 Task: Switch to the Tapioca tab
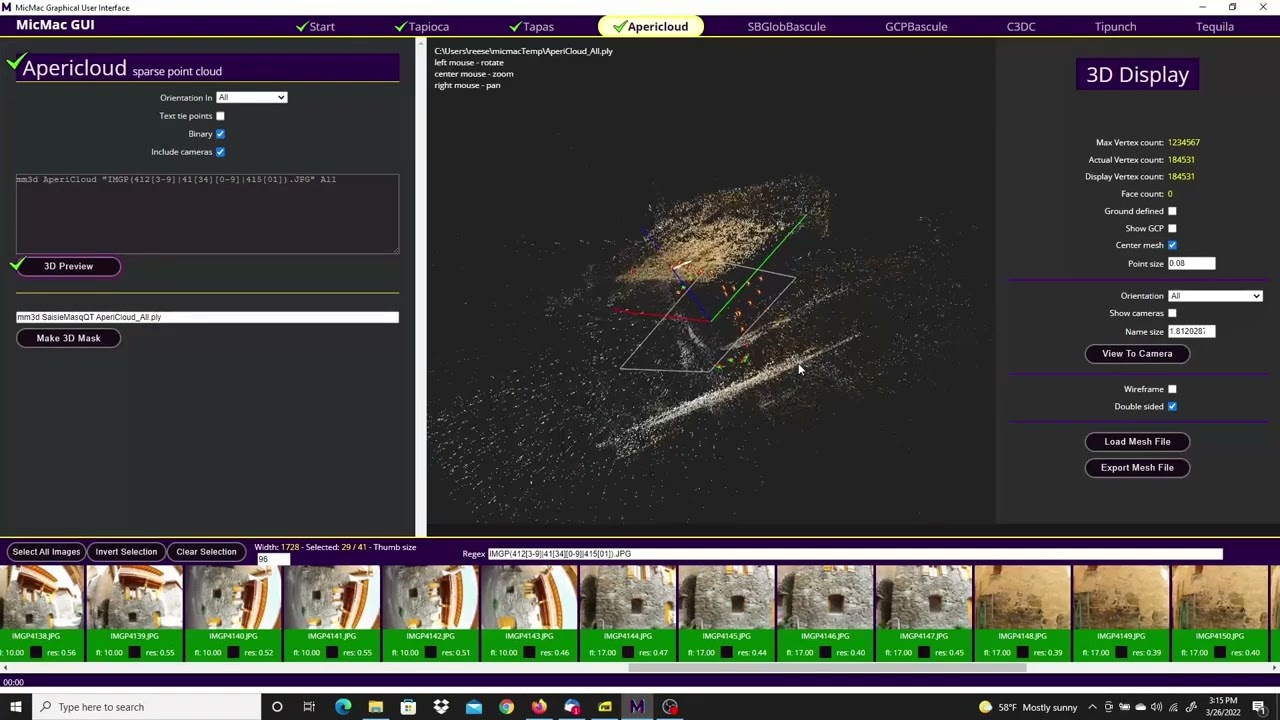click(x=422, y=27)
